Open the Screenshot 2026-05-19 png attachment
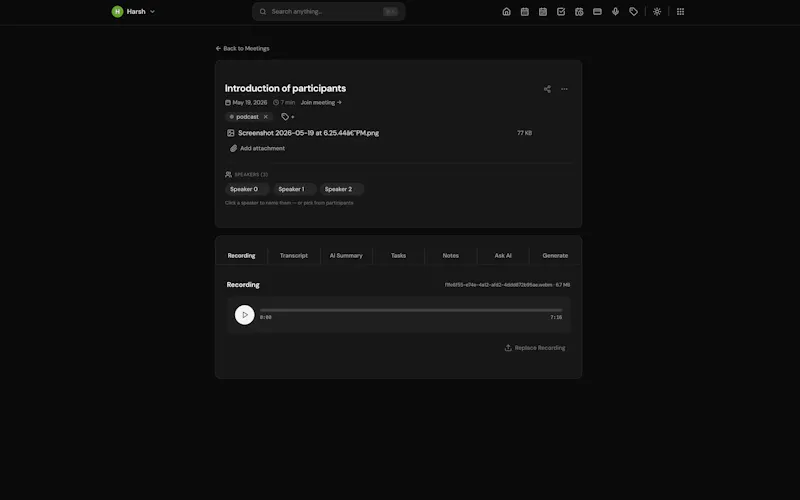The image size is (800, 500). [308, 133]
